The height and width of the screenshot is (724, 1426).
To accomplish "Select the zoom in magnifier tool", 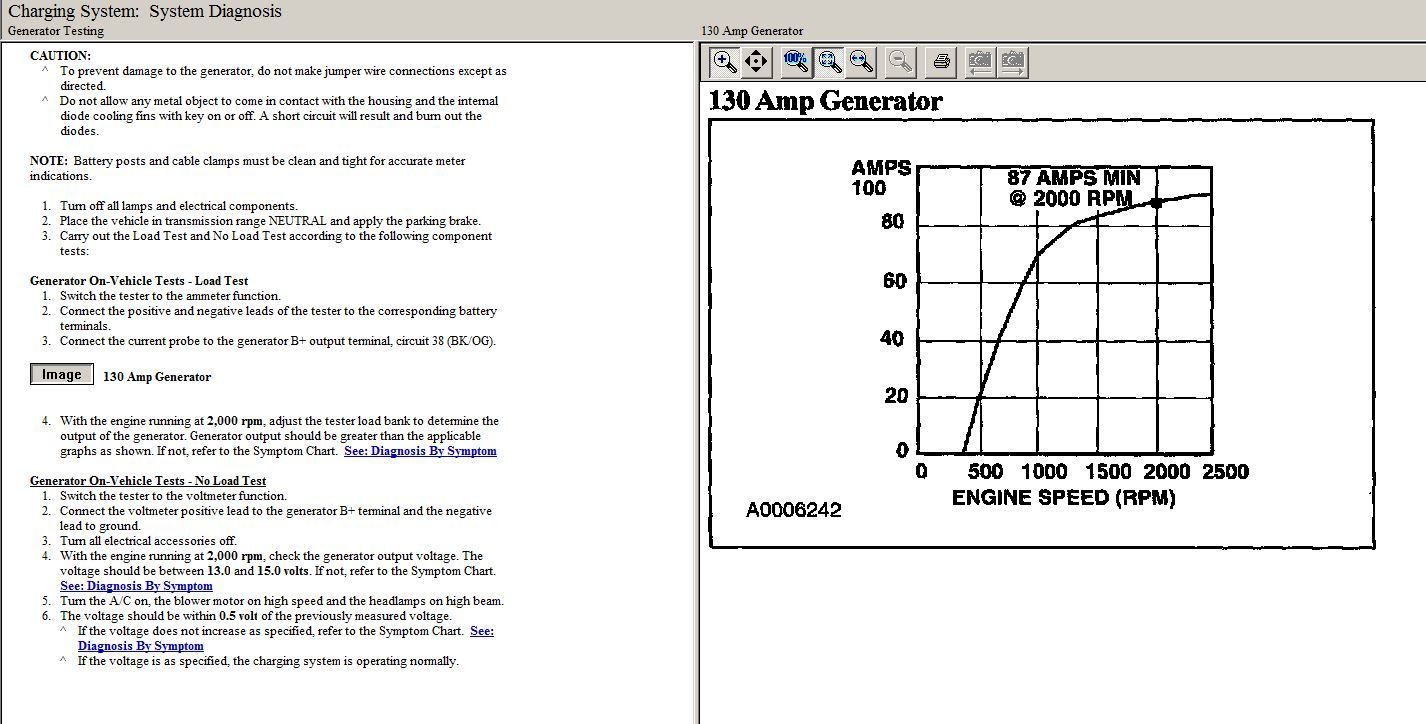I will (x=725, y=62).
